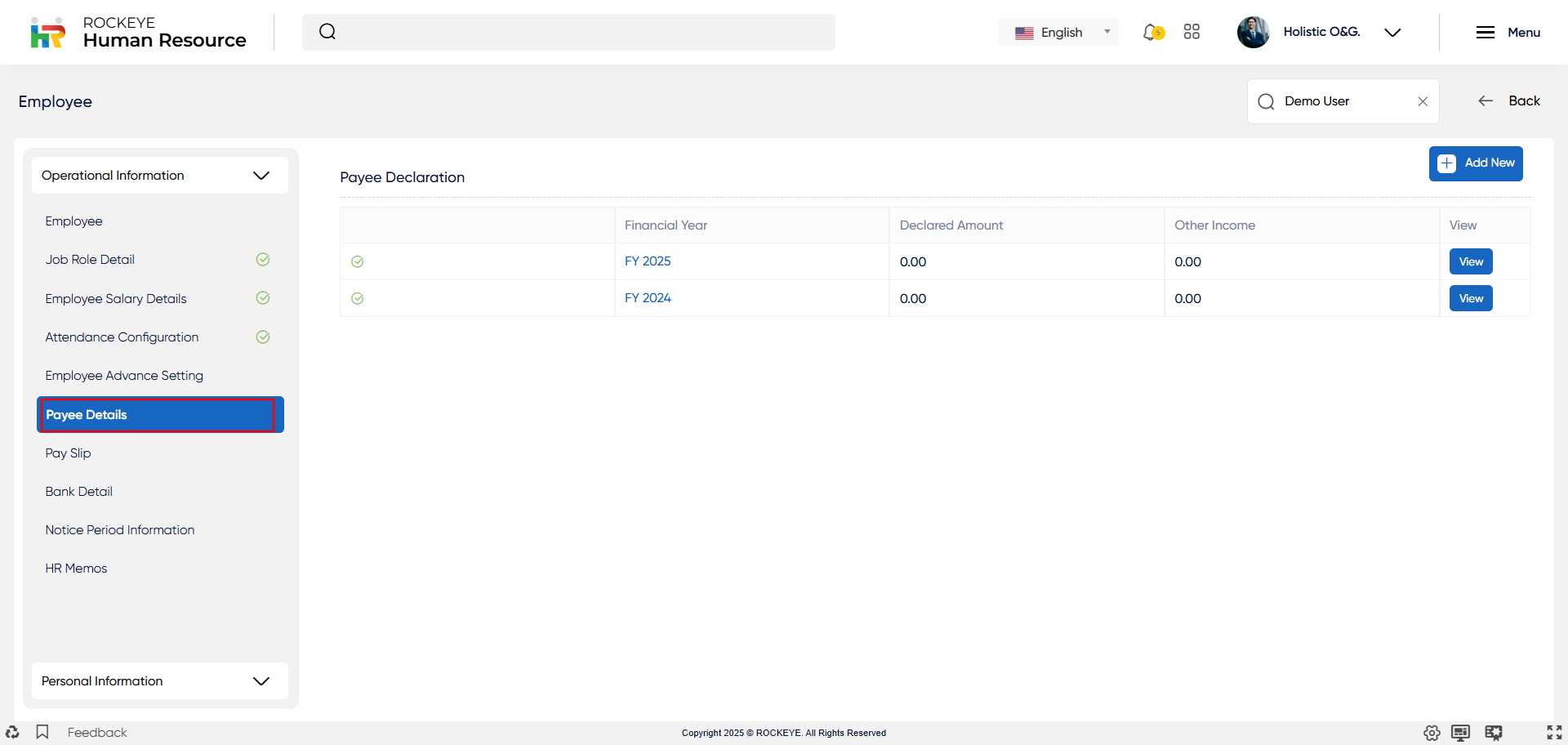The image size is (1568, 745).
Task: Click View button for FY 2024
Action: pos(1471,298)
